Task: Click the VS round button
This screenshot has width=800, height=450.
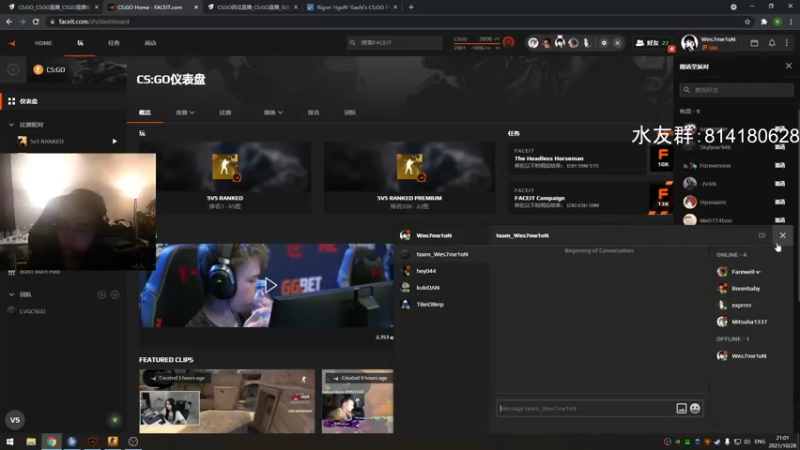Action: coord(15,420)
